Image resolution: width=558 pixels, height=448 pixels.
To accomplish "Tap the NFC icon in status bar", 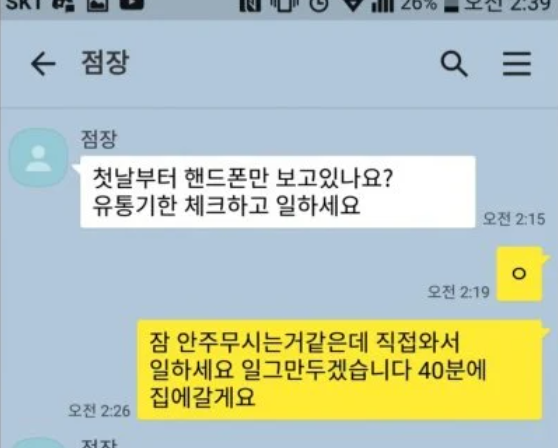I will [x=250, y=5].
